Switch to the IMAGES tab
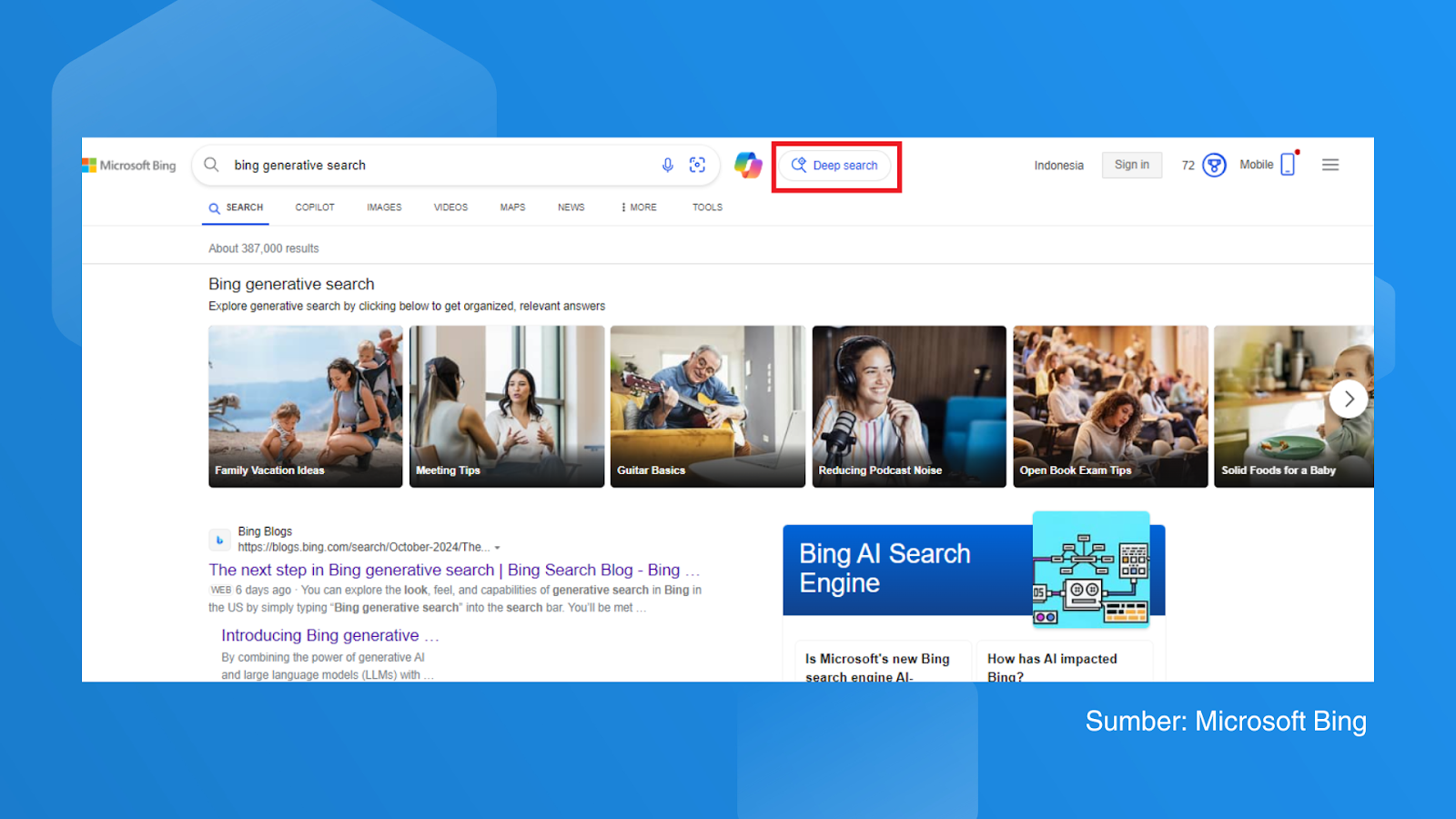The width and height of the screenshot is (1456, 819). 384,207
